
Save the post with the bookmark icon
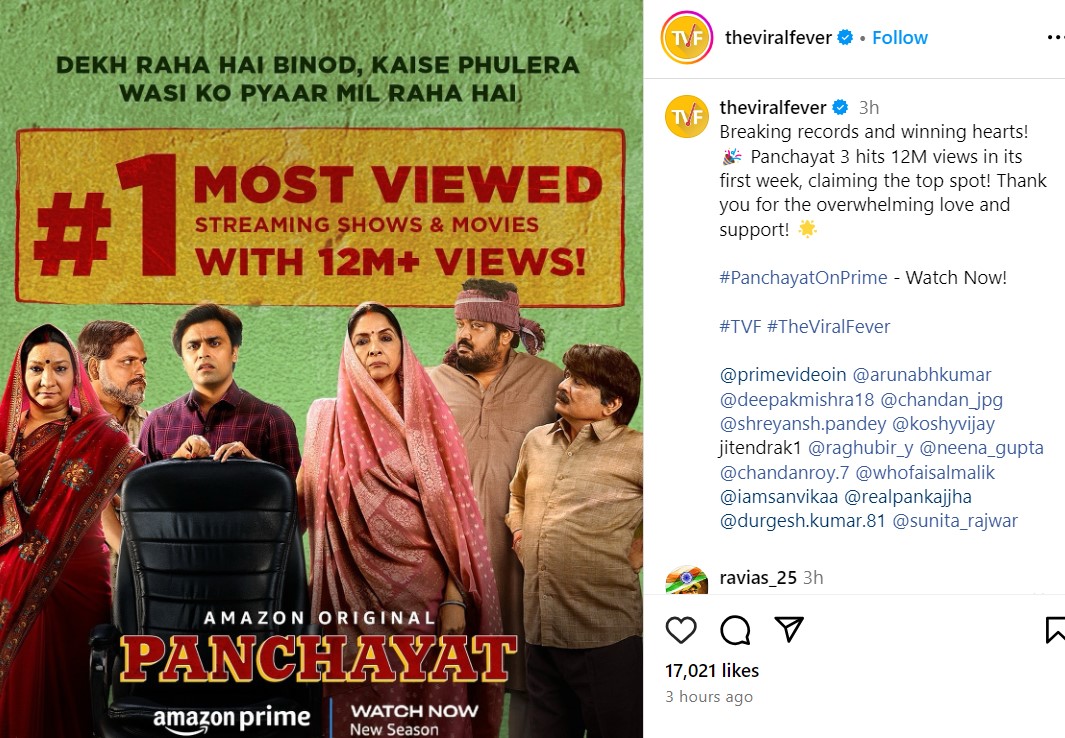tap(1055, 630)
